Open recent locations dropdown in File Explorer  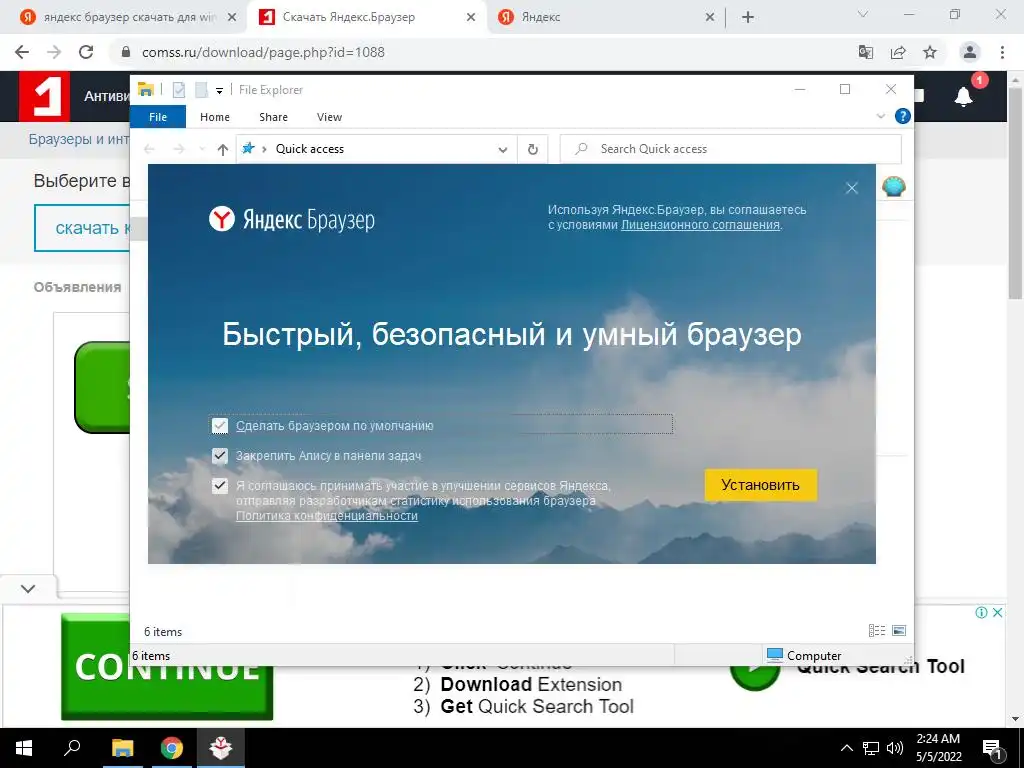click(202, 150)
